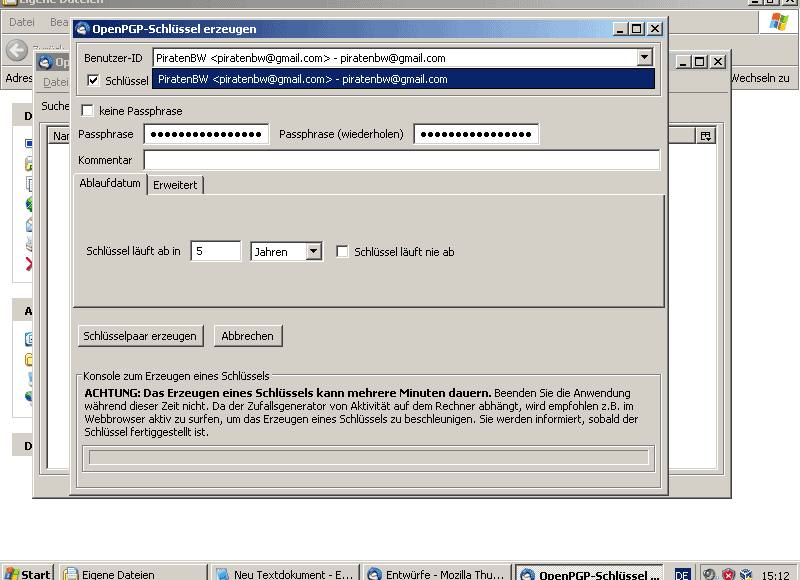Open the Erweitert tab

175,185
